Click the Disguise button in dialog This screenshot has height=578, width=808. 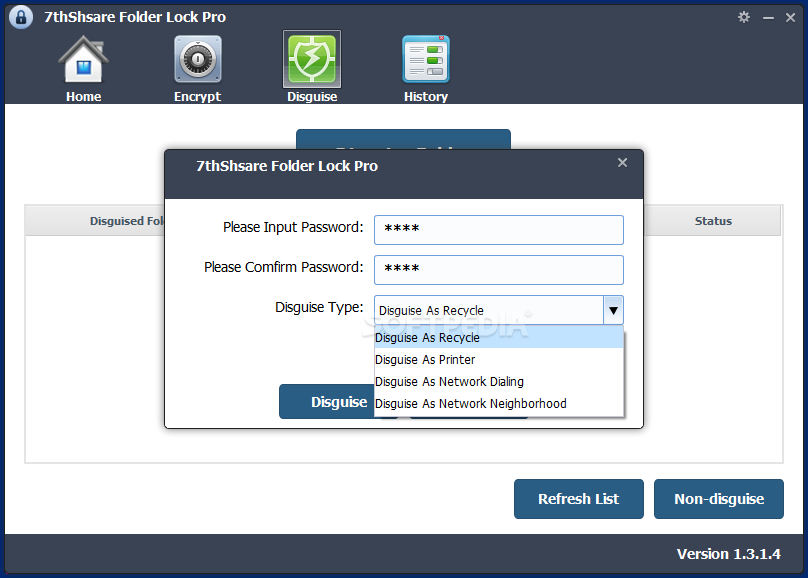click(x=327, y=401)
